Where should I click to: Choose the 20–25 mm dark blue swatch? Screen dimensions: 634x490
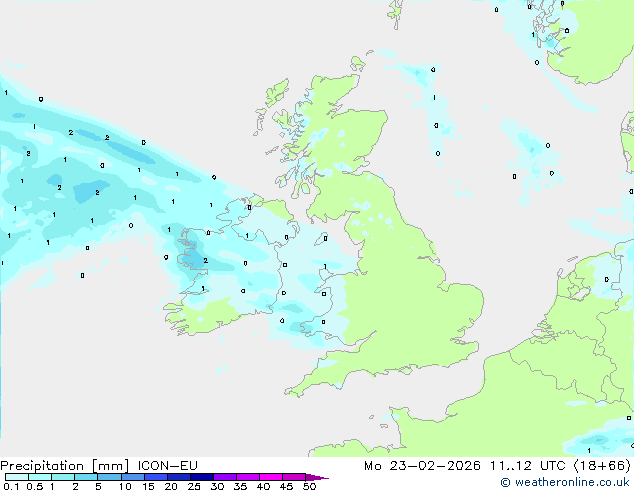(179, 477)
